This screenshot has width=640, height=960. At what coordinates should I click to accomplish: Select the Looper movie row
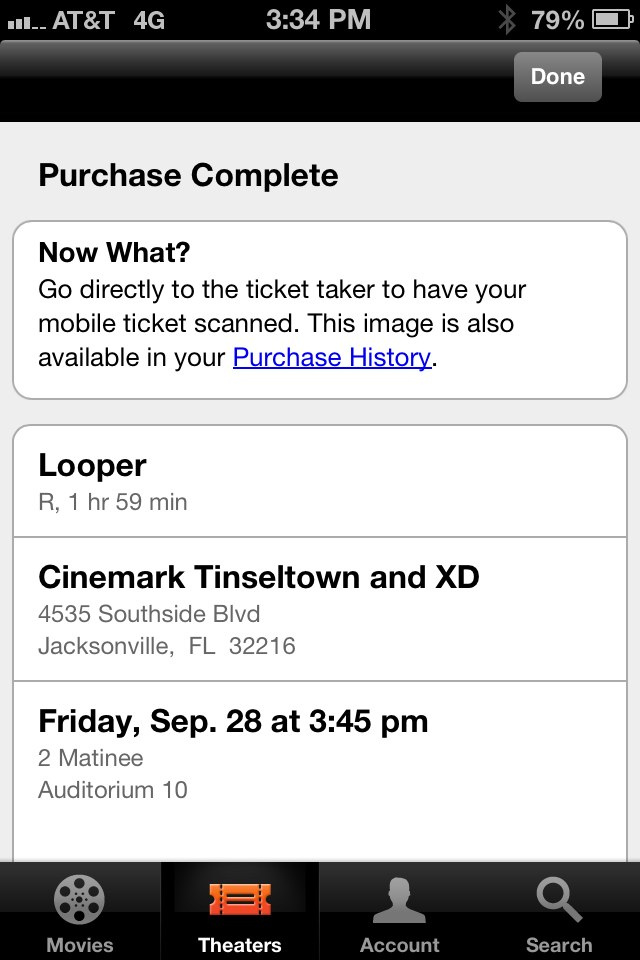click(x=320, y=481)
